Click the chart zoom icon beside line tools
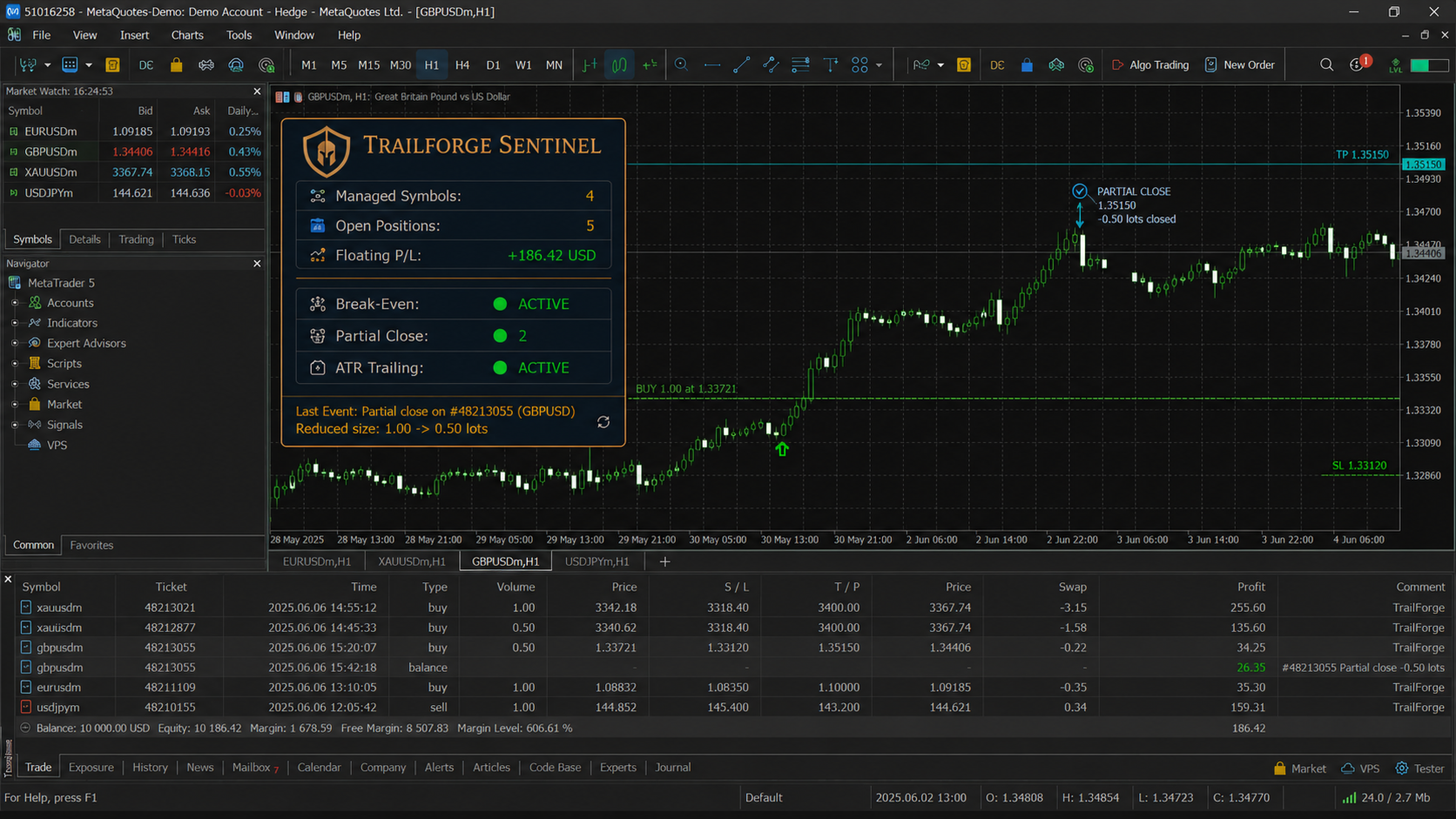This screenshot has height=819, width=1456. (x=681, y=65)
